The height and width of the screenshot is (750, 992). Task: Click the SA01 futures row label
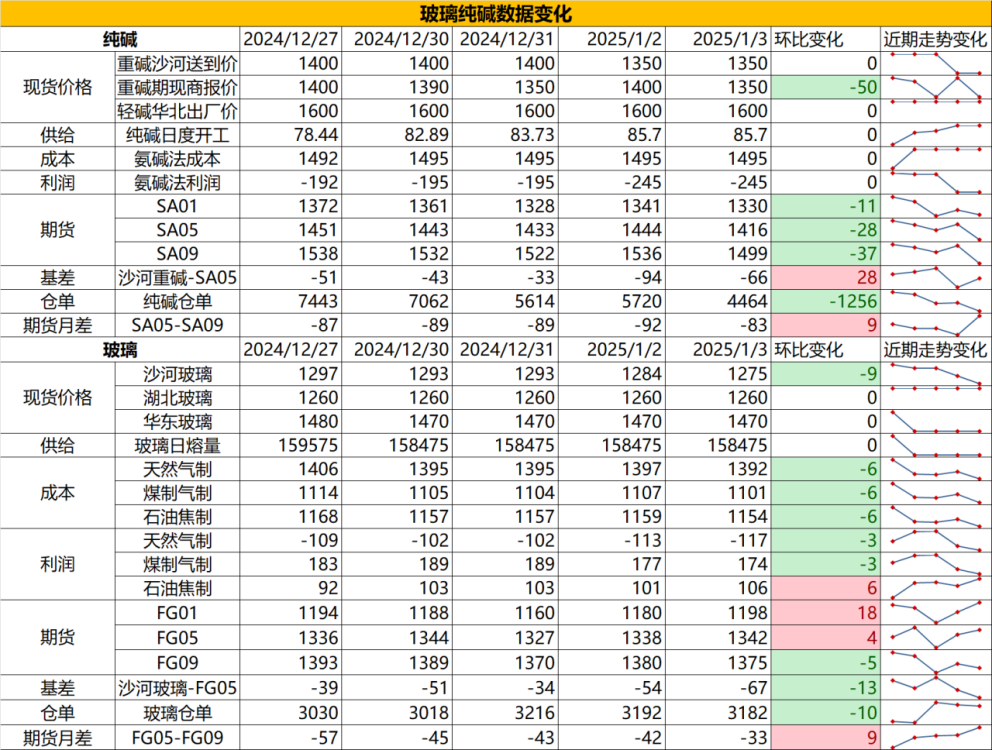click(x=177, y=206)
